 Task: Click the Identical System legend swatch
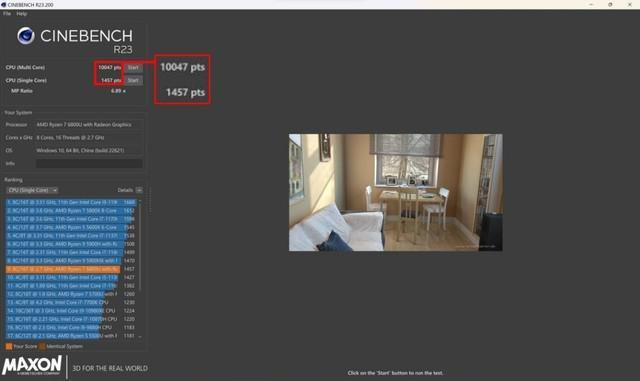click(42, 346)
